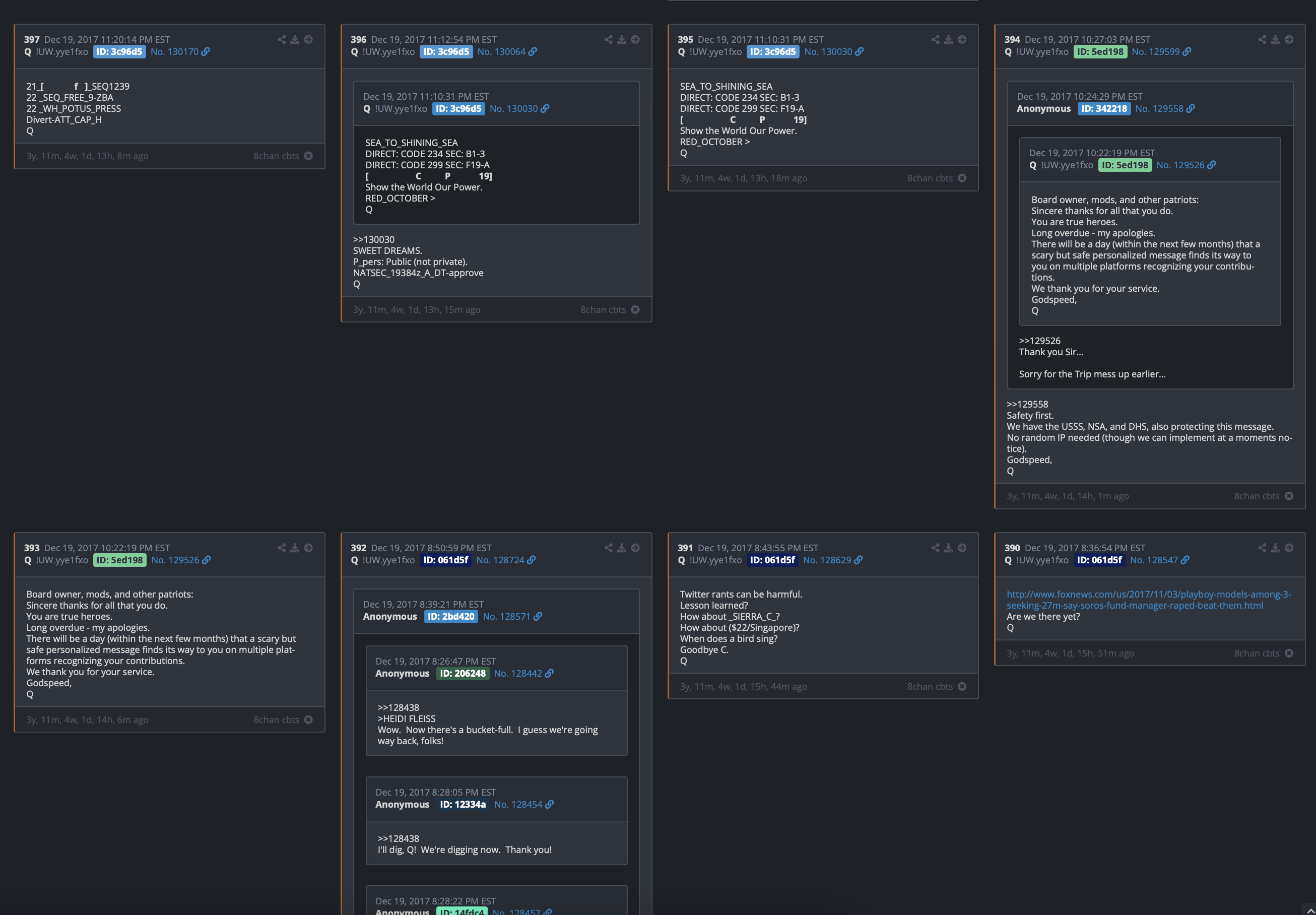
Task: Click share icon on post 396
Action: point(608,40)
